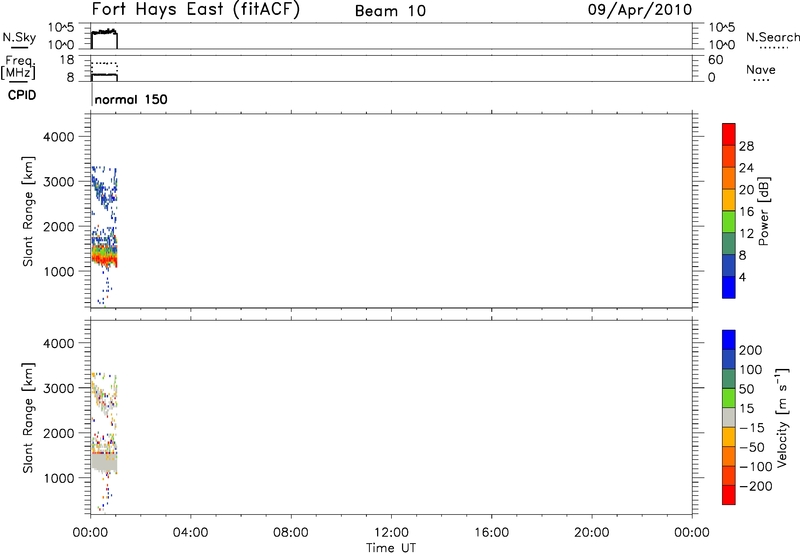Screen dimensions: 800x554
Task: Click Slant Range [km] label of velocity panel
Action: point(28,417)
